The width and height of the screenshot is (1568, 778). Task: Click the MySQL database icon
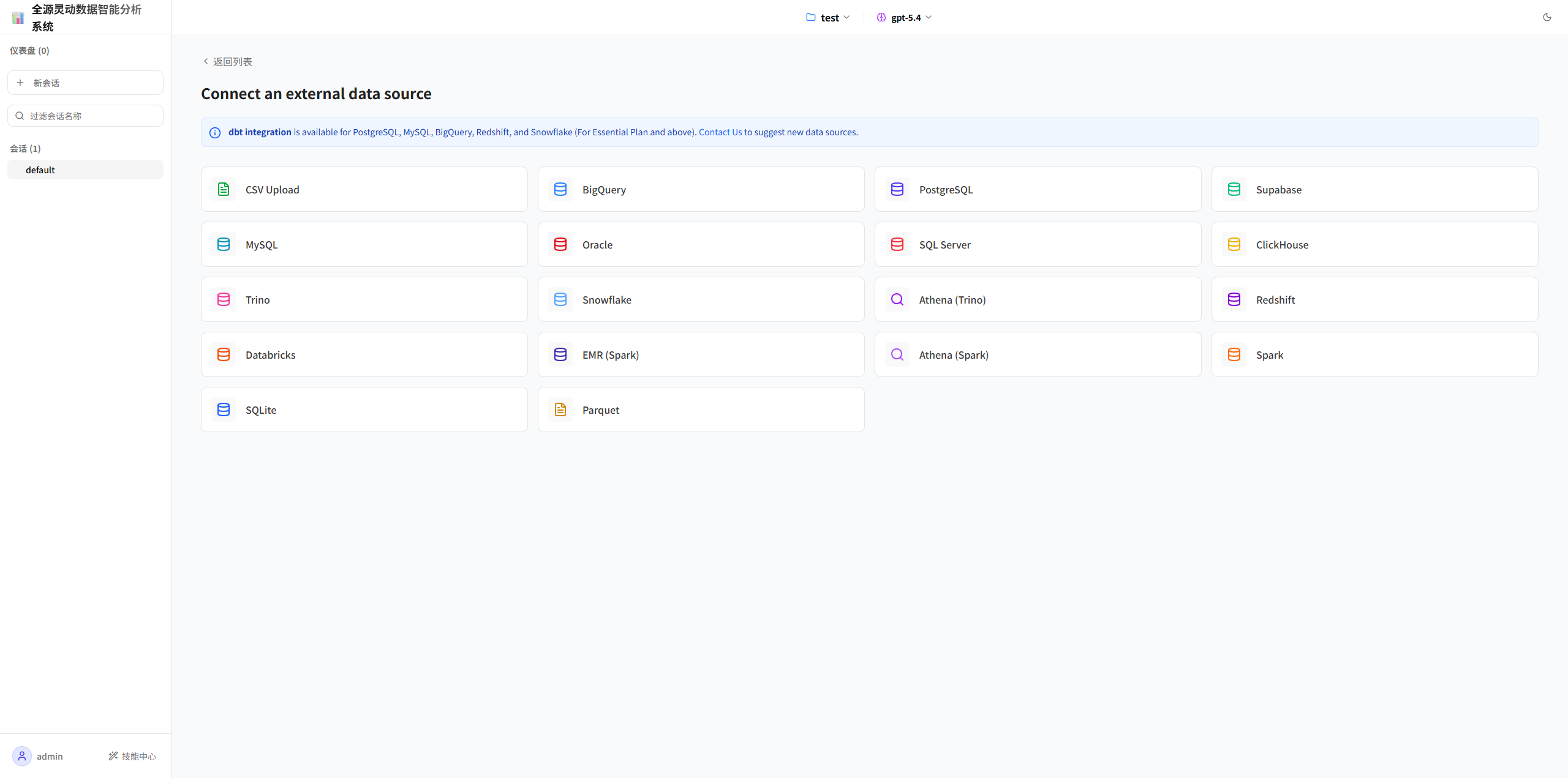[x=224, y=244]
